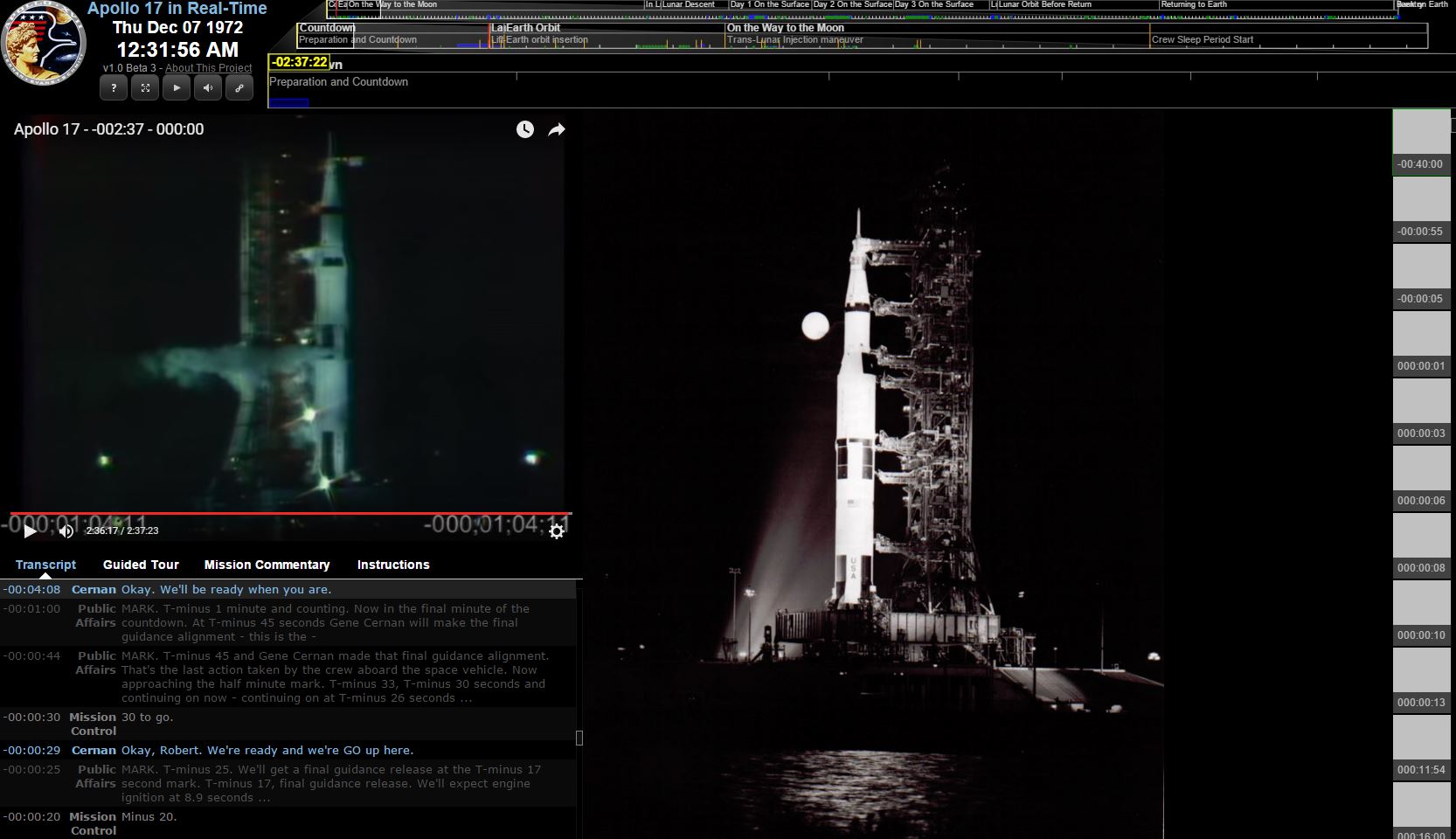The height and width of the screenshot is (839, 1456).
Task: Select photo thumbnail labeled 000:00:03
Action: point(1421,411)
